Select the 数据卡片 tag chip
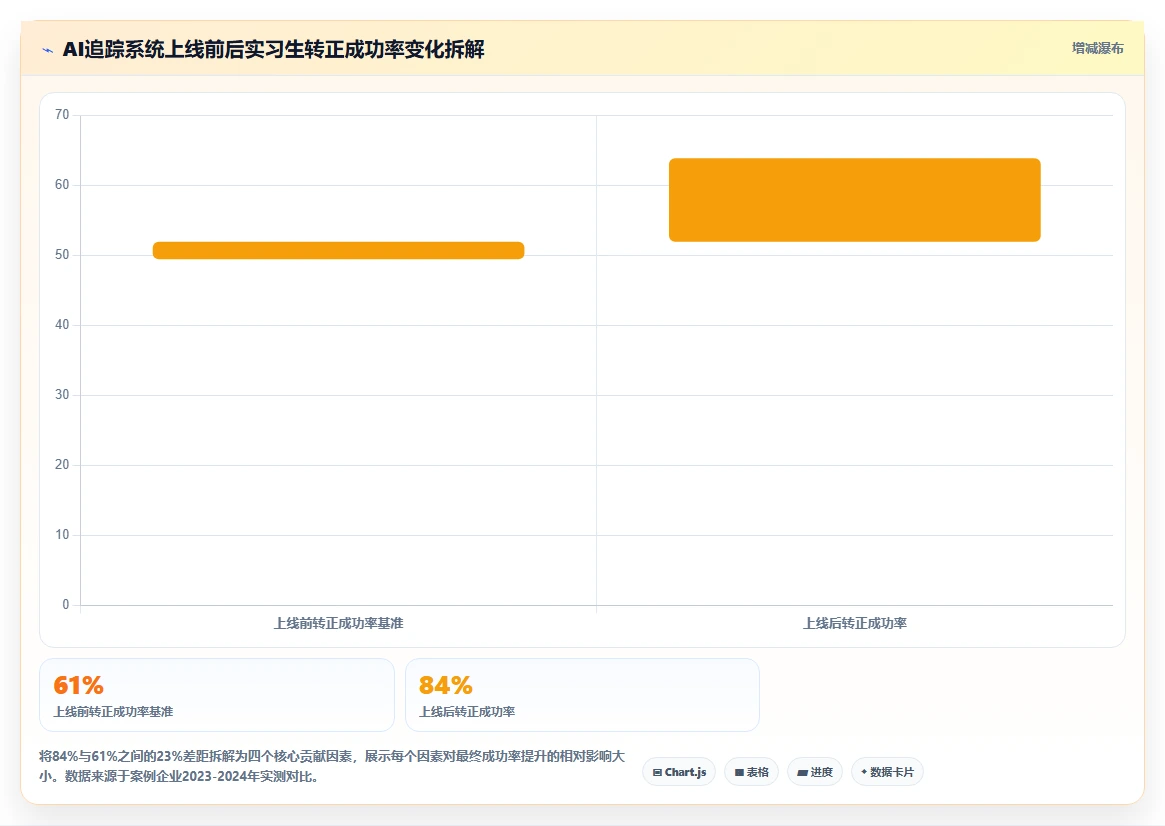The image size is (1165, 826). 887,772
